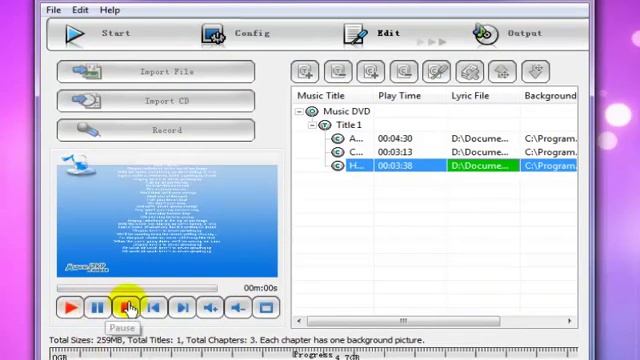Select the Music DVD root item
Viewport: 640px width, 360px height.
tap(346, 111)
